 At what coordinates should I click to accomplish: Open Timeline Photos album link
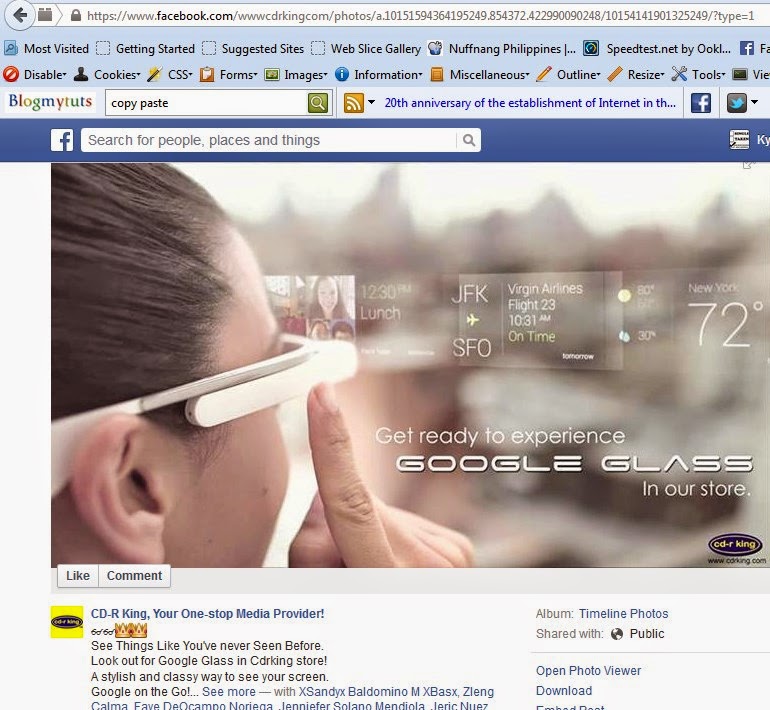click(623, 614)
